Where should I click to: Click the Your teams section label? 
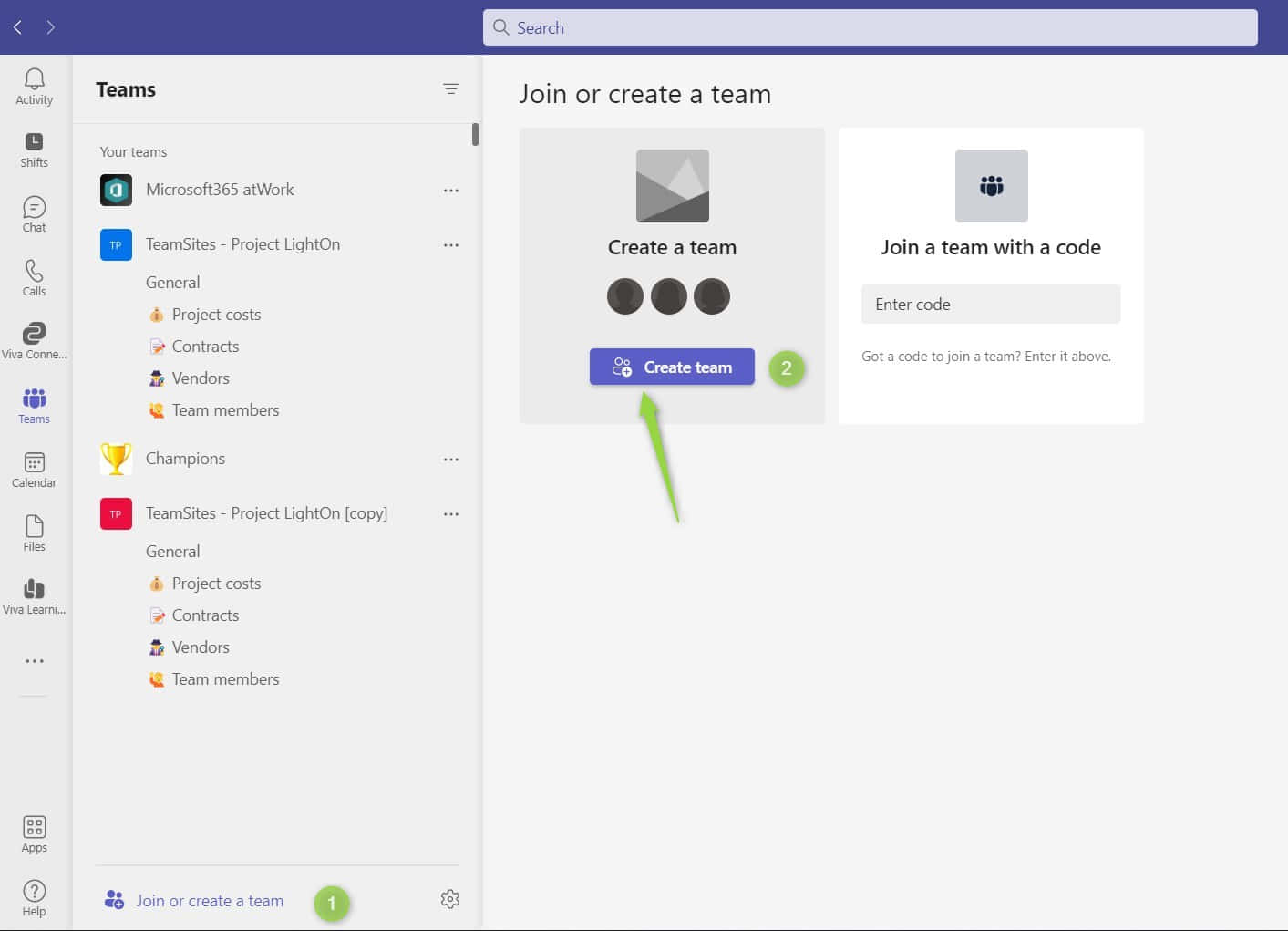133,152
